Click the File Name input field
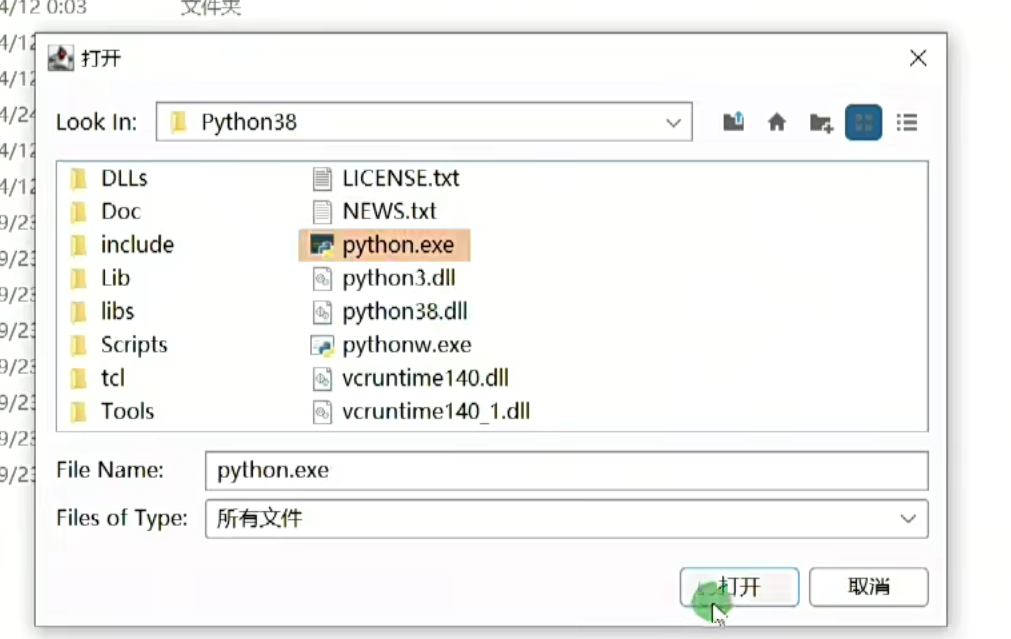 [567, 470]
